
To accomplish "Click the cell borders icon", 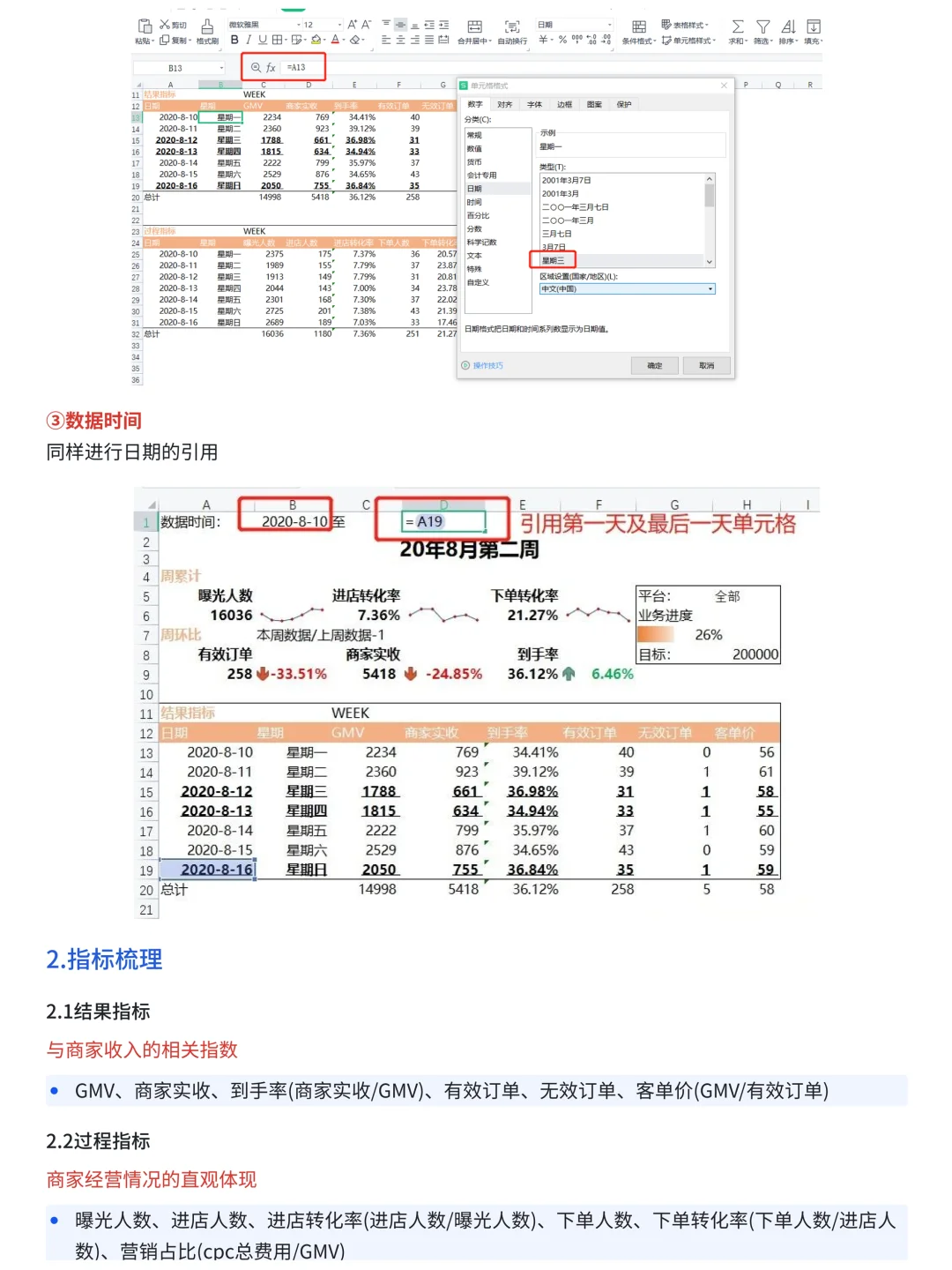I will point(277,40).
